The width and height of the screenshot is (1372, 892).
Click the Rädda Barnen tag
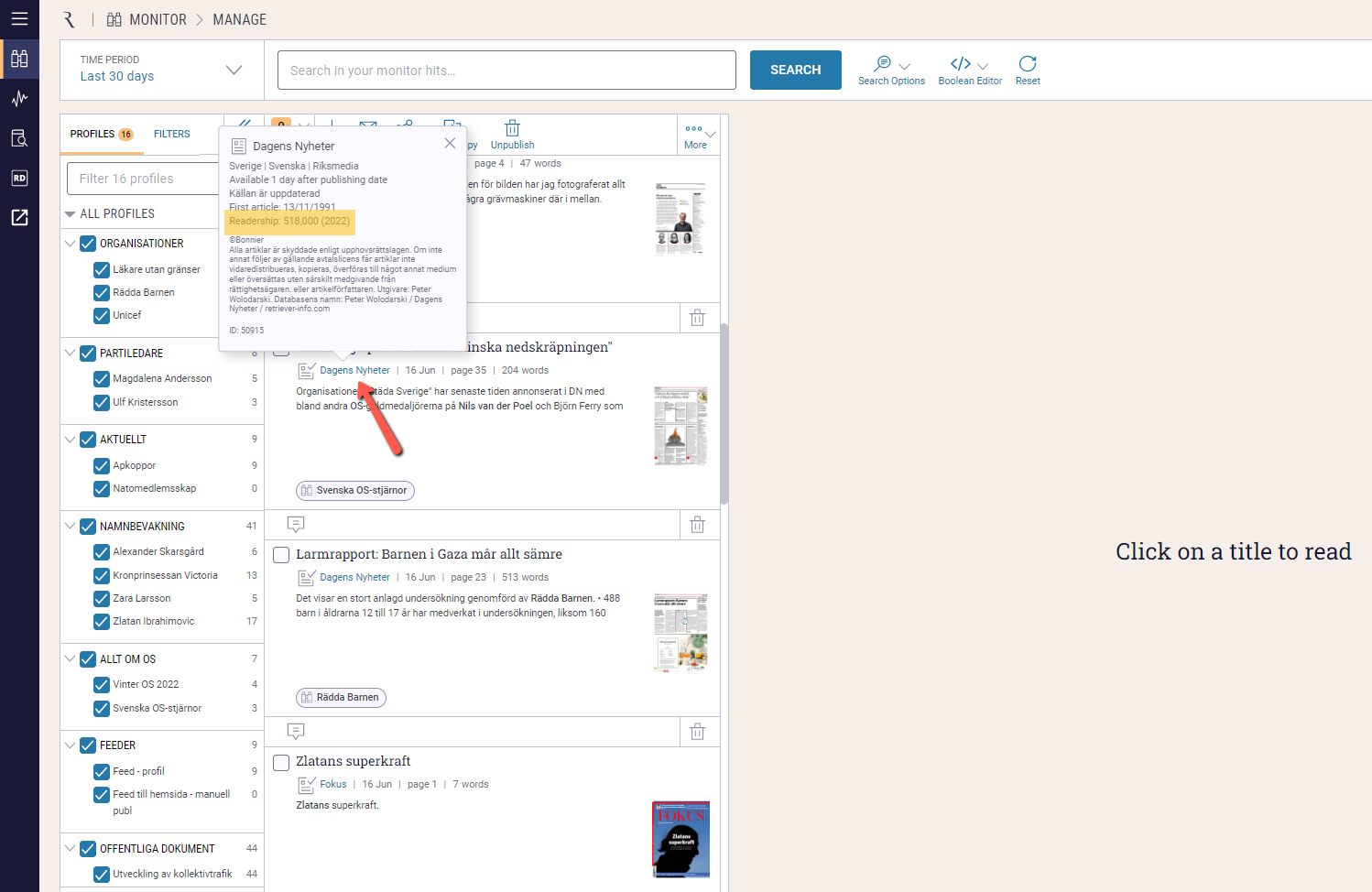coord(341,698)
